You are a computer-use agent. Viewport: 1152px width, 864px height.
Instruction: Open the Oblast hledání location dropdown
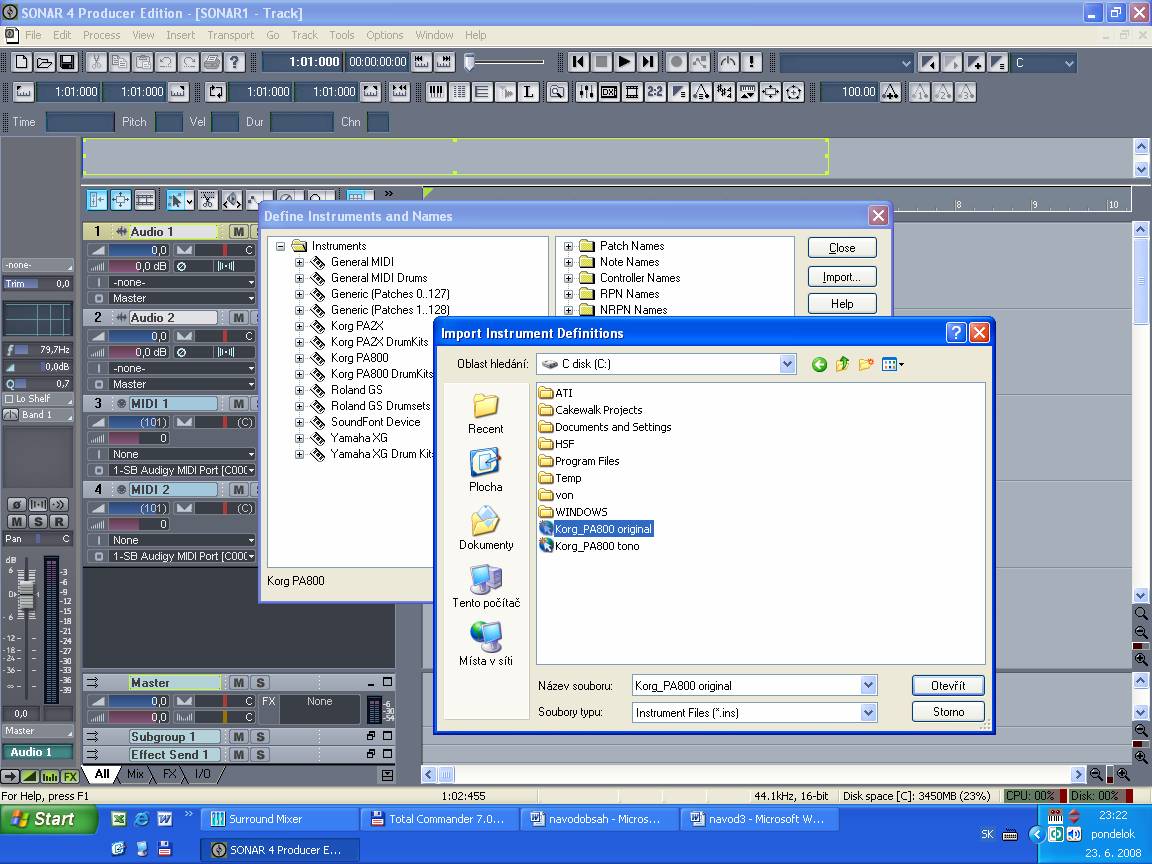(788, 364)
